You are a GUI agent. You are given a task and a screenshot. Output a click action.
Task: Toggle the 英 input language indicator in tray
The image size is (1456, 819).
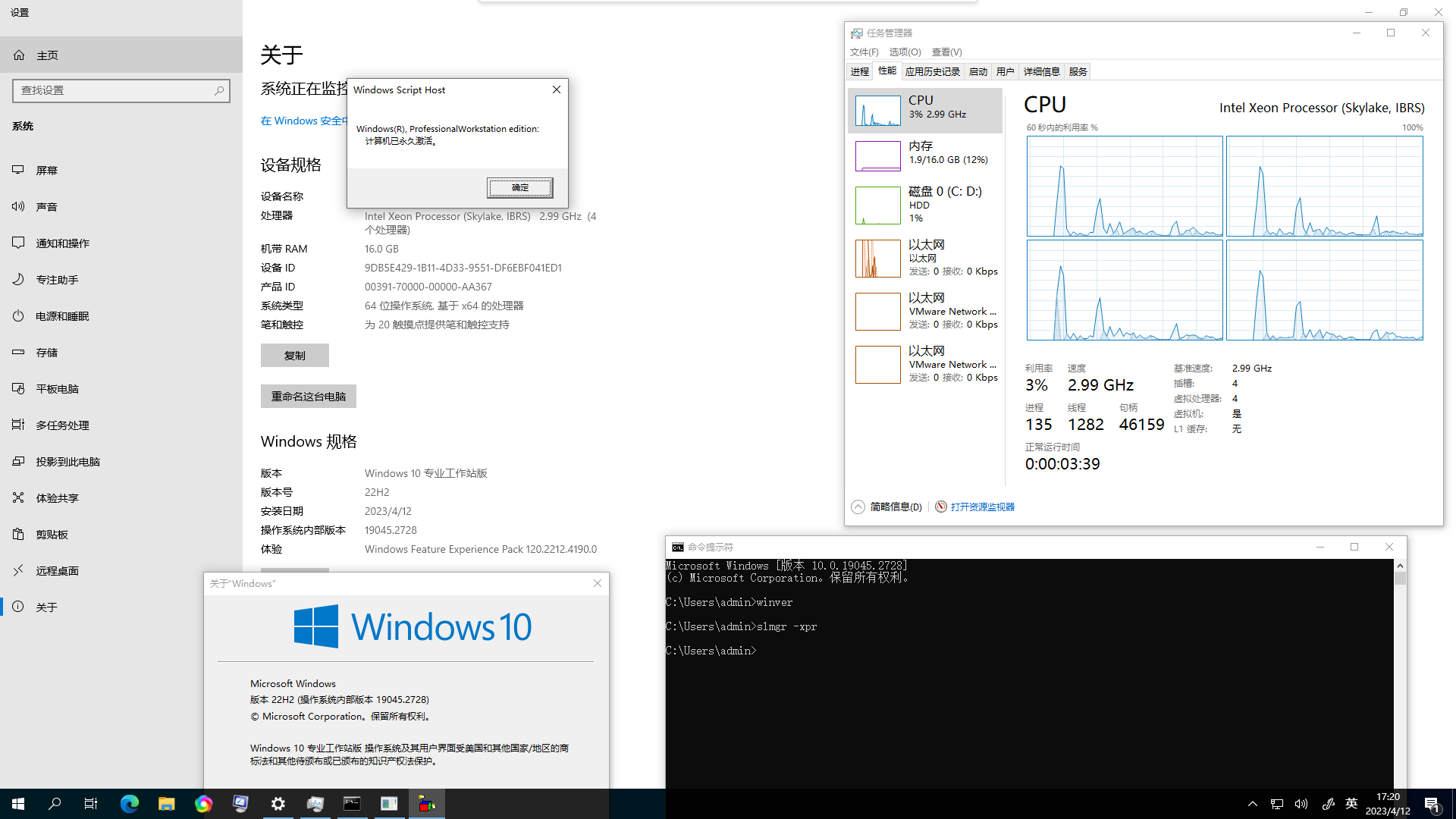[x=1351, y=804]
